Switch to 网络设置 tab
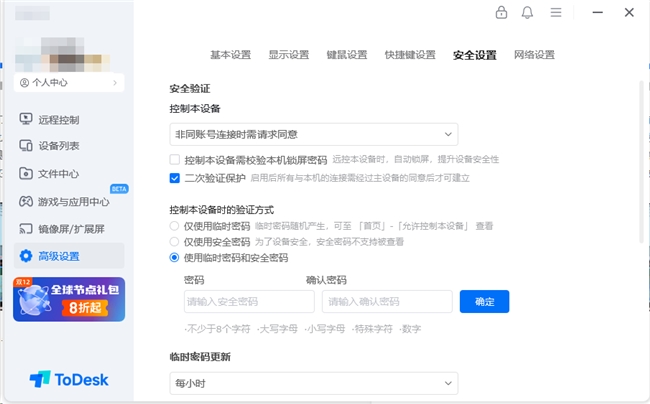Screen dimensions: 650x404 click(534, 55)
